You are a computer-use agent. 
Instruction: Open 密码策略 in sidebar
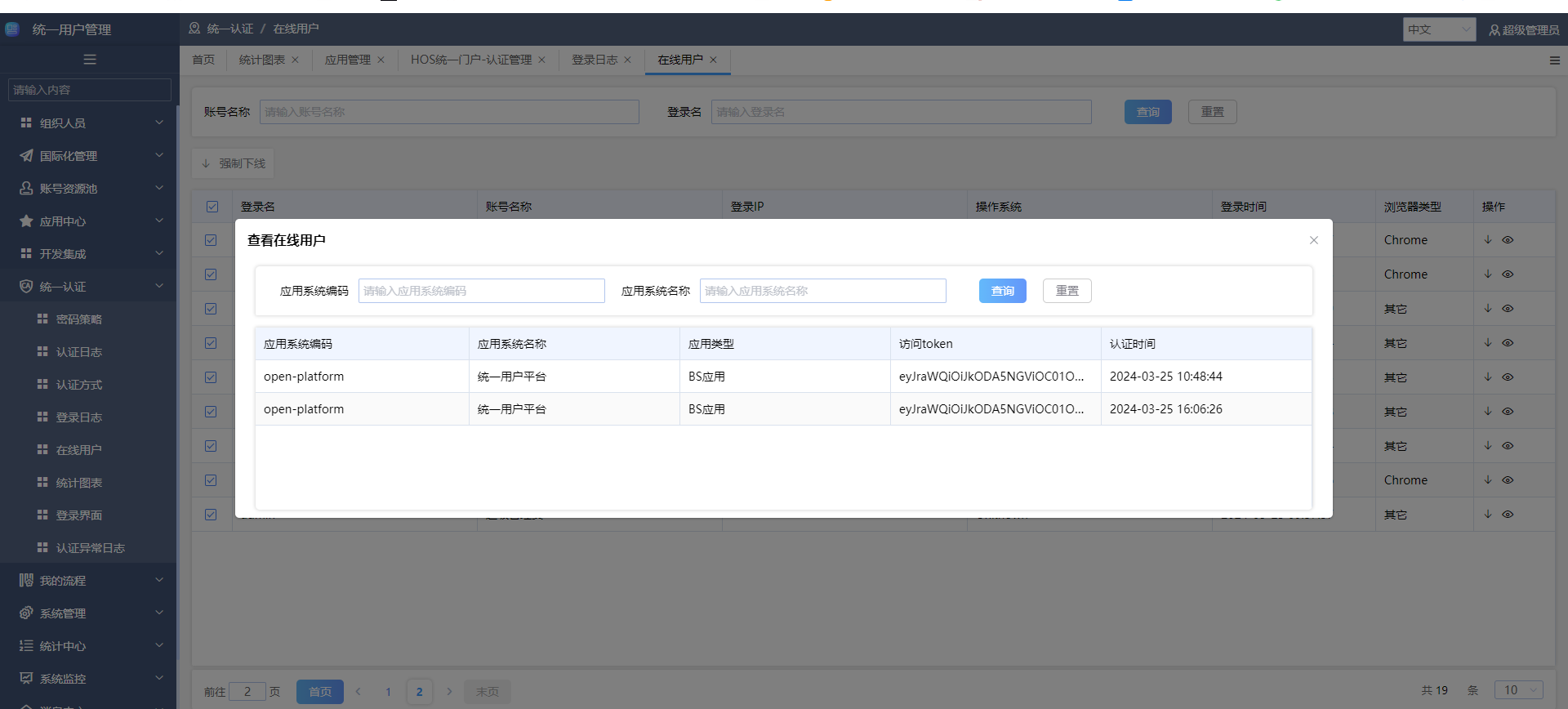(x=79, y=319)
